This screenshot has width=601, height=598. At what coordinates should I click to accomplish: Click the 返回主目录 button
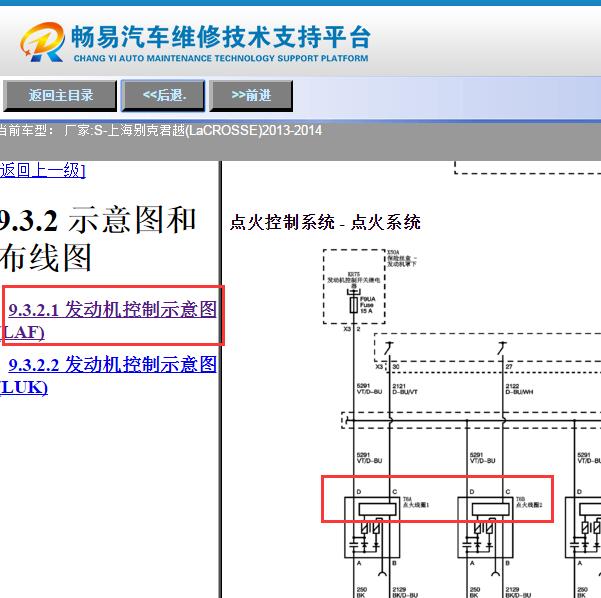tap(60, 95)
